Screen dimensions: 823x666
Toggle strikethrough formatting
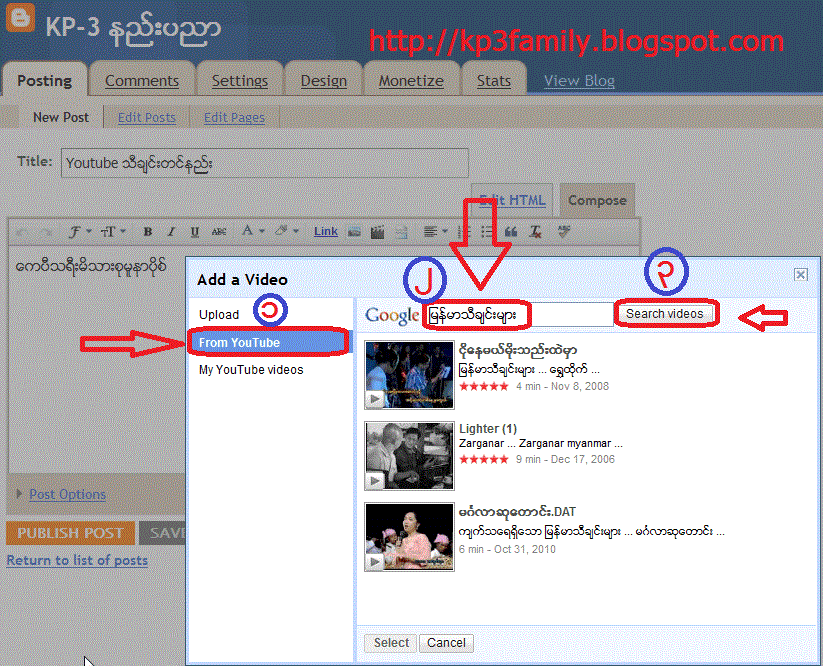click(x=219, y=231)
